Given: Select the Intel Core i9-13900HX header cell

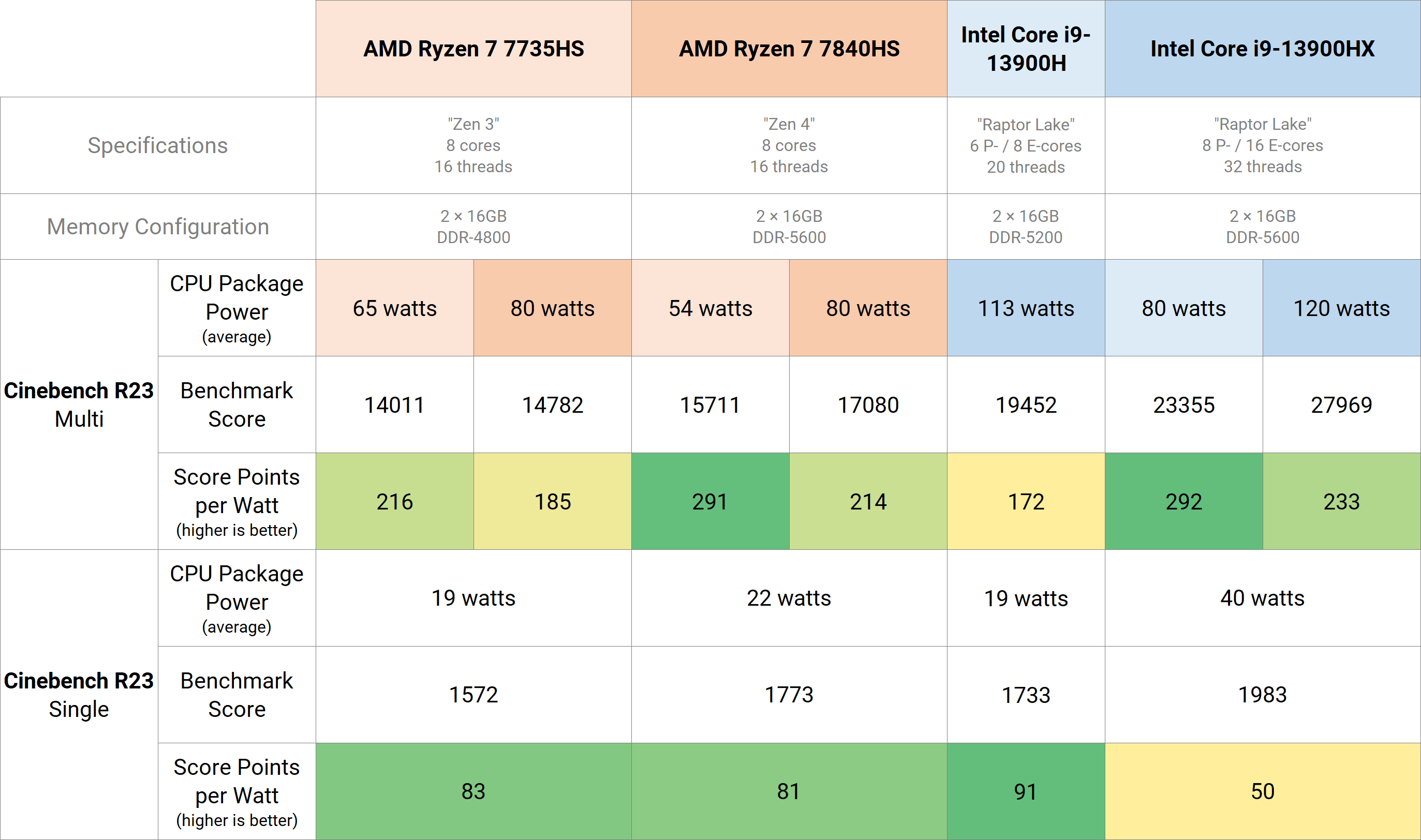Looking at the screenshot, I should (x=1262, y=49).
